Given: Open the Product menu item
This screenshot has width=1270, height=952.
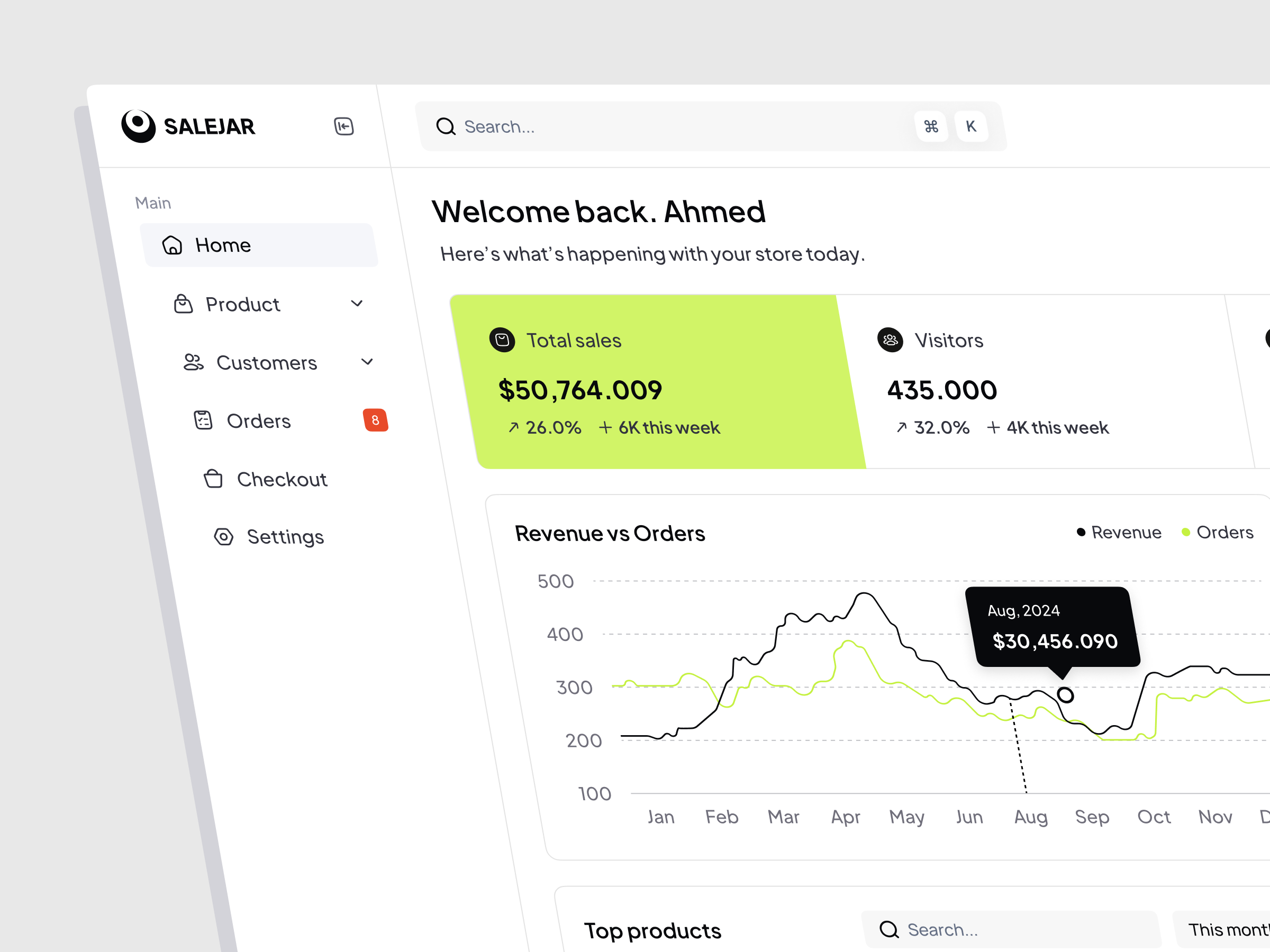Looking at the screenshot, I should pyautogui.click(x=269, y=304).
